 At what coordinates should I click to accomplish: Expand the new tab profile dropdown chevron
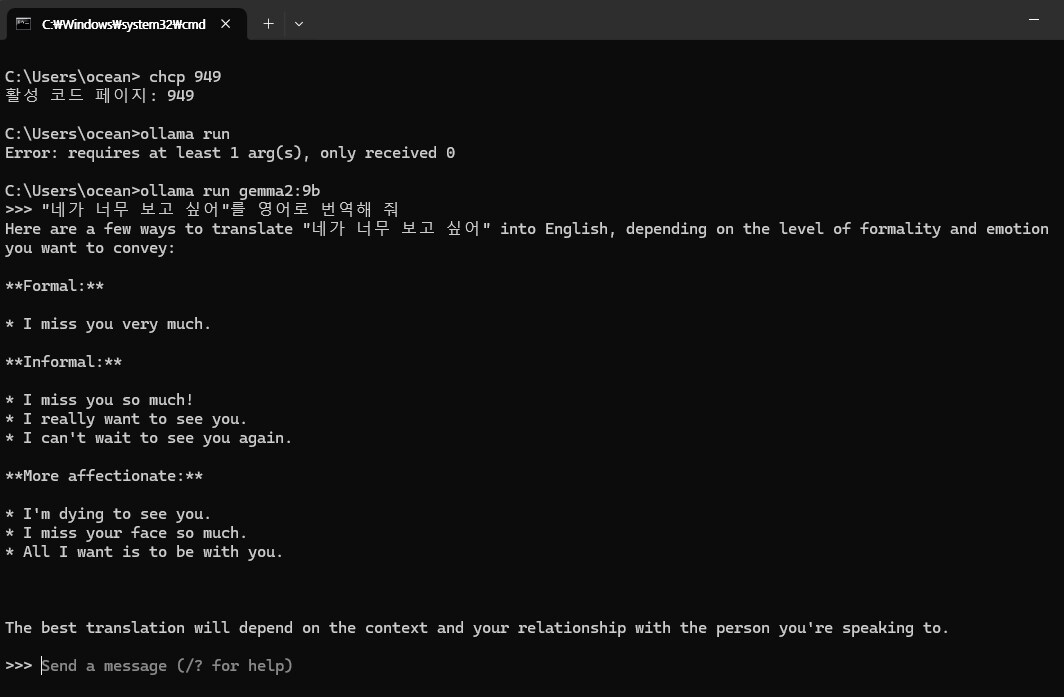click(x=299, y=24)
